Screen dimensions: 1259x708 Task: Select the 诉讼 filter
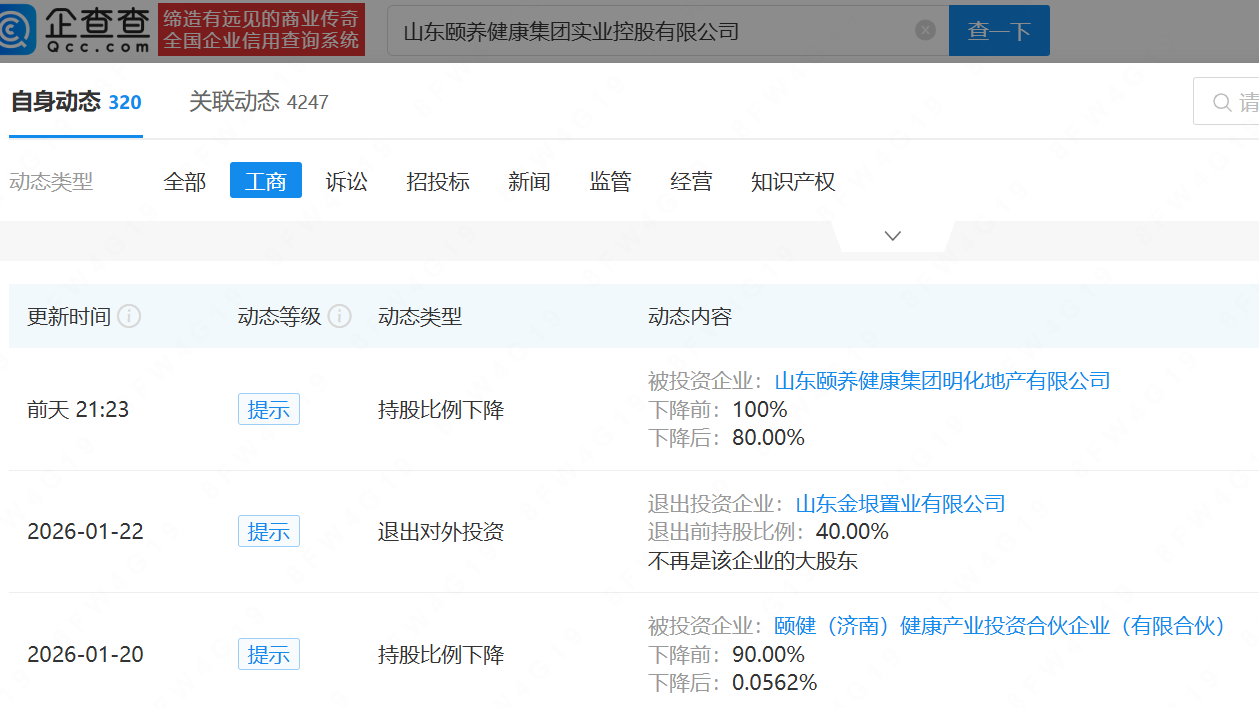tap(347, 181)
